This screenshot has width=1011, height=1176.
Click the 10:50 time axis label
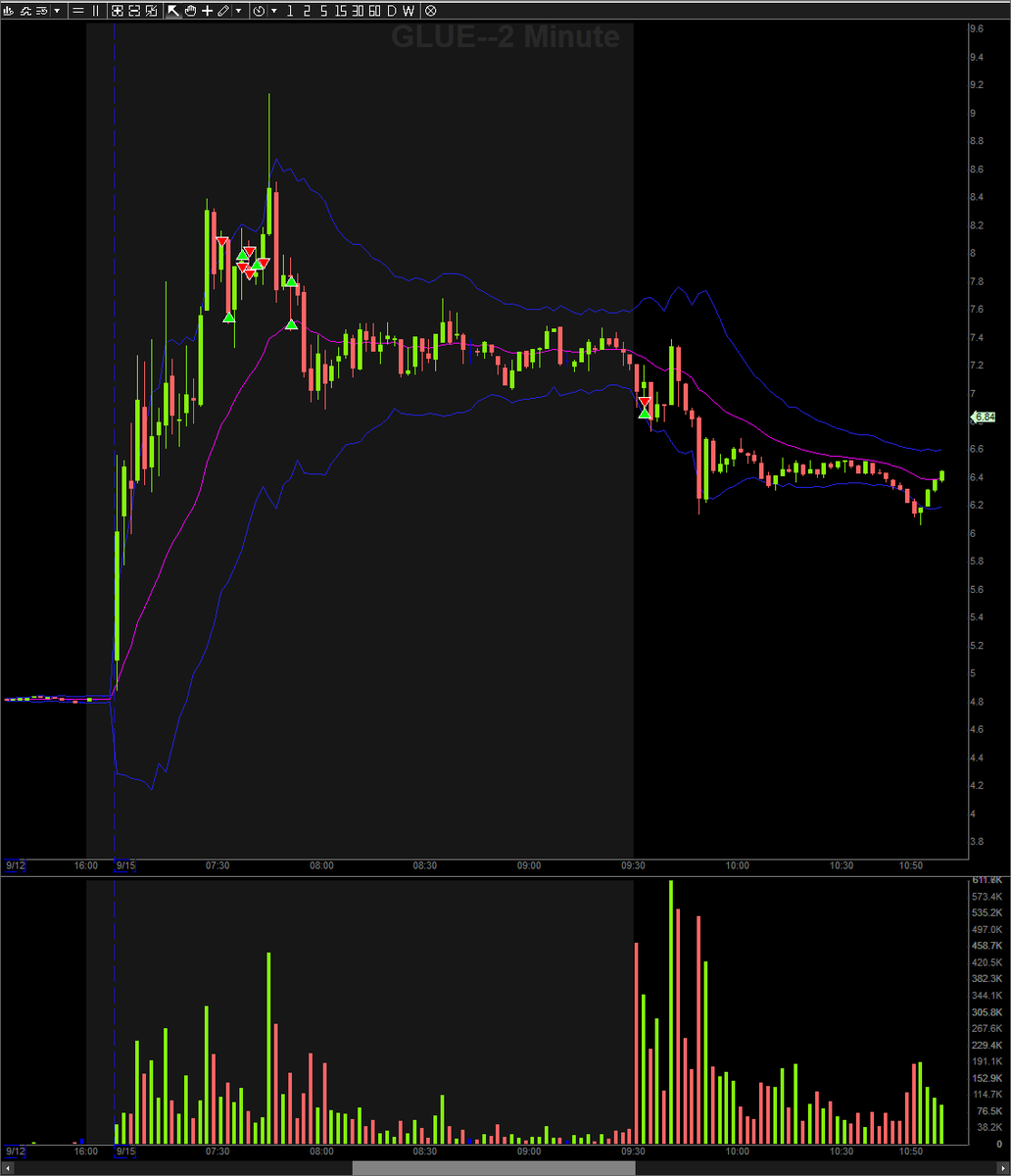tap(910, 866)
